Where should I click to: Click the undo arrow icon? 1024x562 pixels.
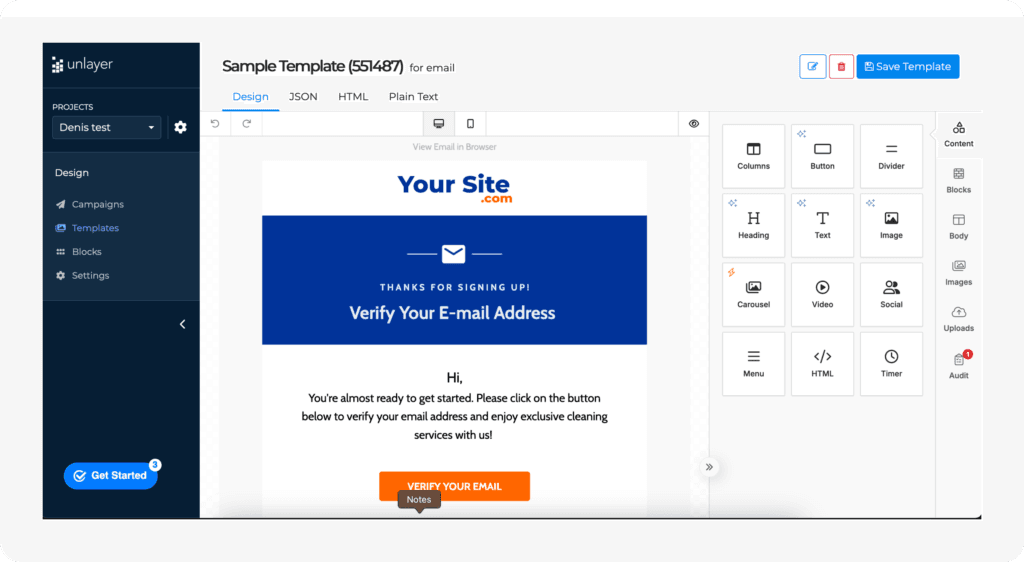tap(214, 124)
